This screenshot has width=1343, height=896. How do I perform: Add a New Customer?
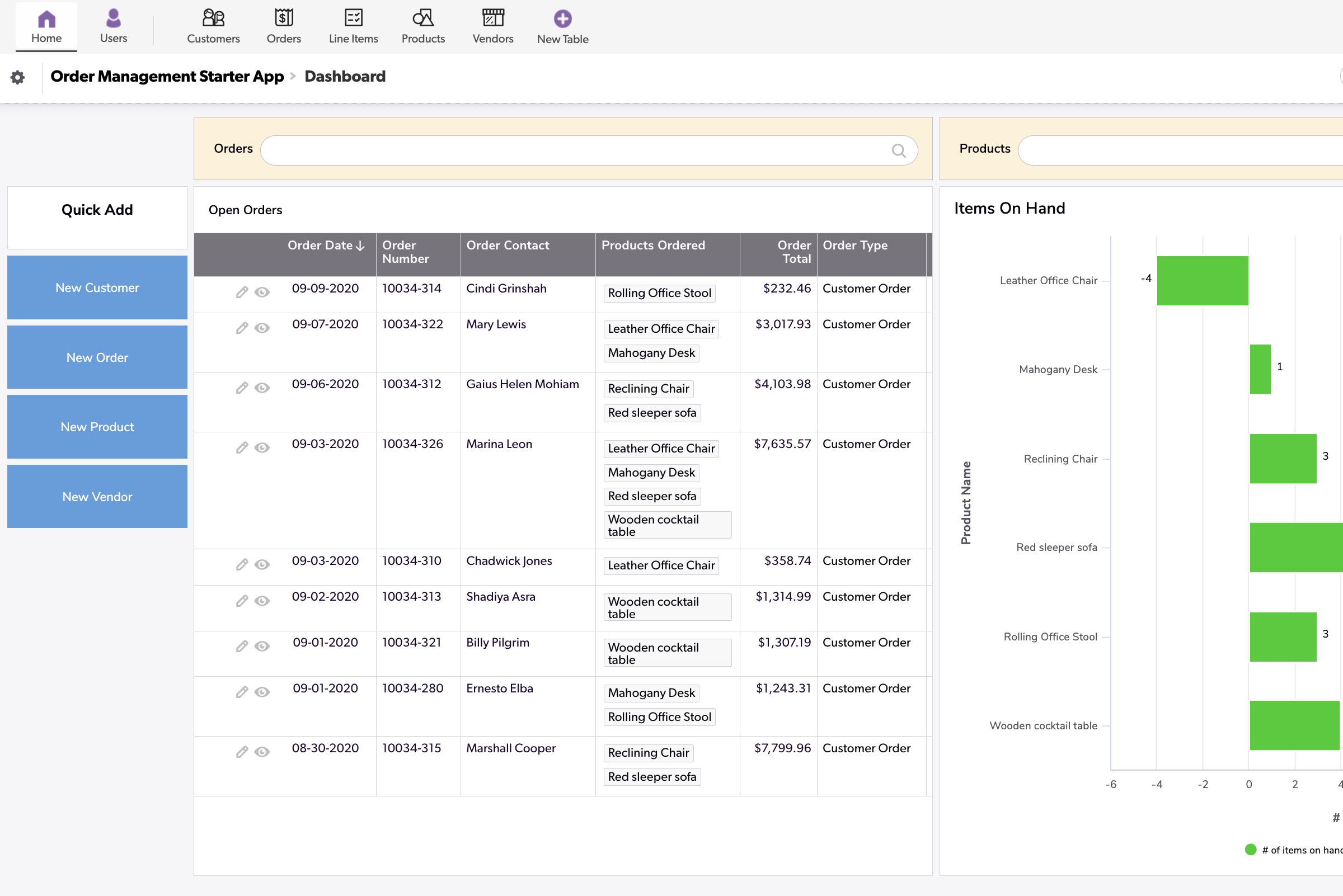[x=97, y=287]
